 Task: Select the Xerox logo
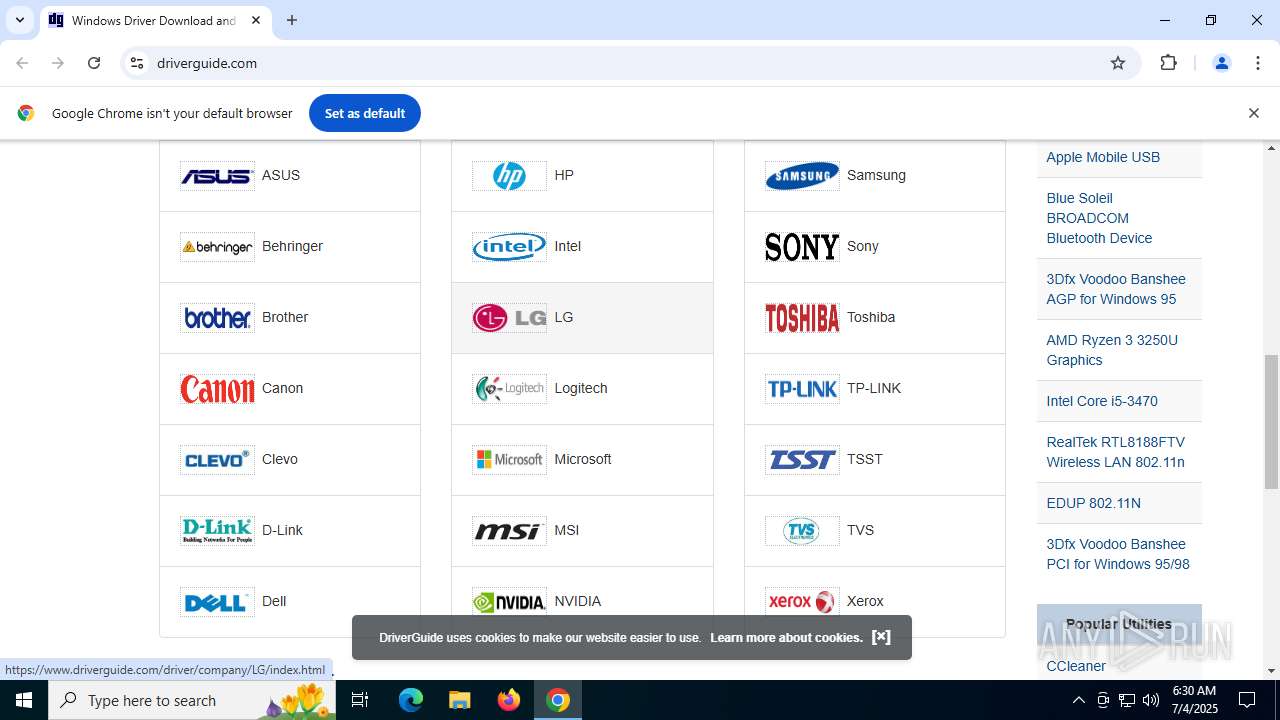[x=802, y=602]
